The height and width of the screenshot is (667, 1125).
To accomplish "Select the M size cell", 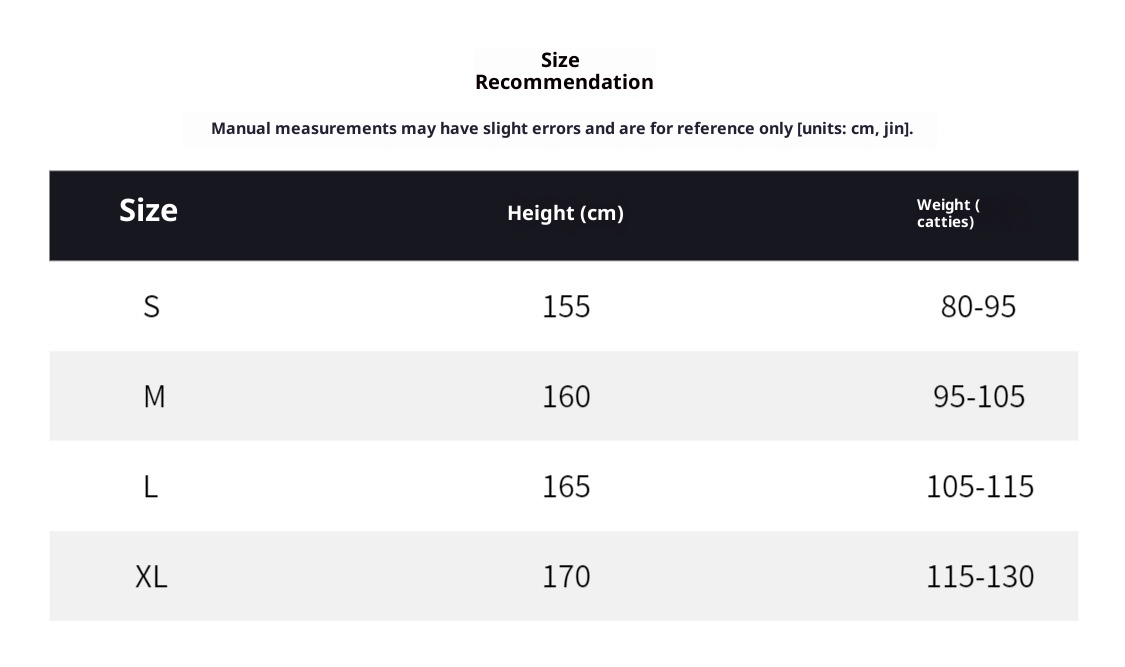I will tap(153, 396).
